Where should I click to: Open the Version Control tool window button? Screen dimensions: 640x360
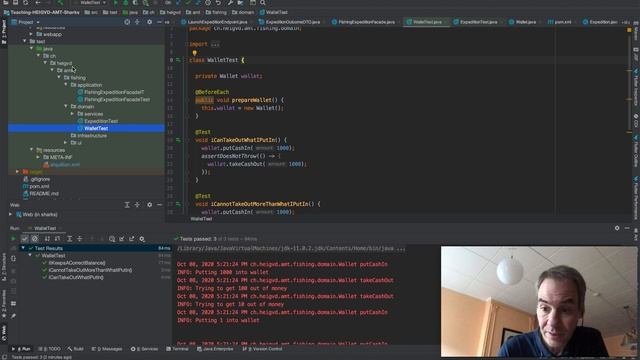262,349
